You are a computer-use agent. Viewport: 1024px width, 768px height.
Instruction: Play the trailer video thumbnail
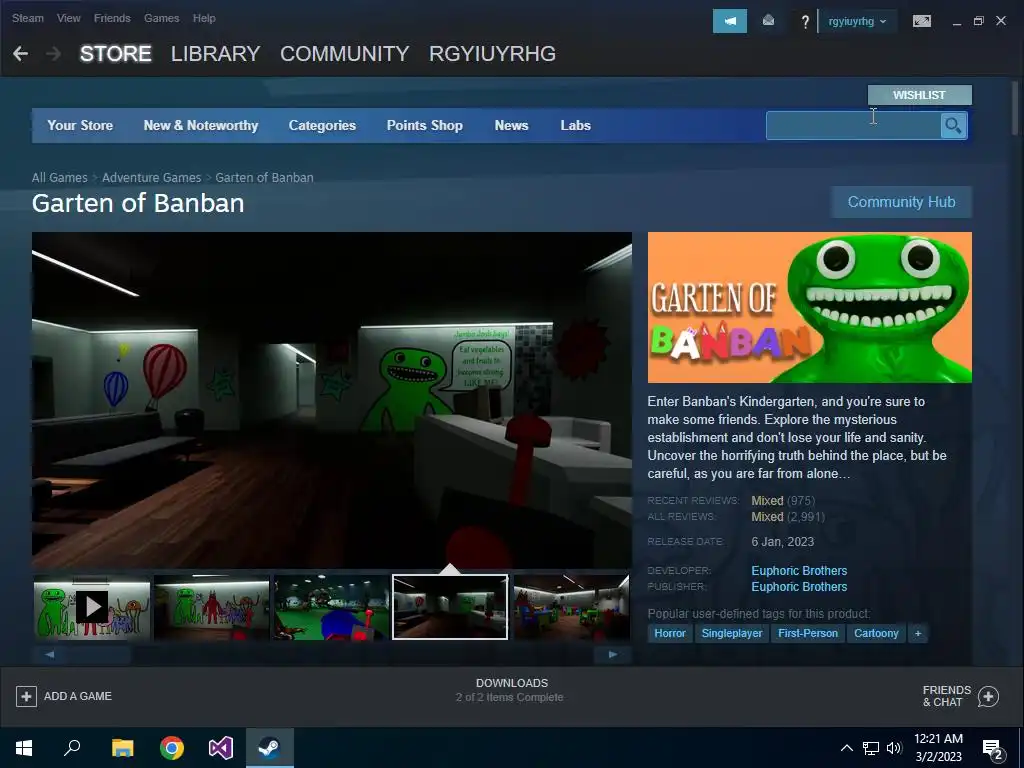tap(92, 607)
